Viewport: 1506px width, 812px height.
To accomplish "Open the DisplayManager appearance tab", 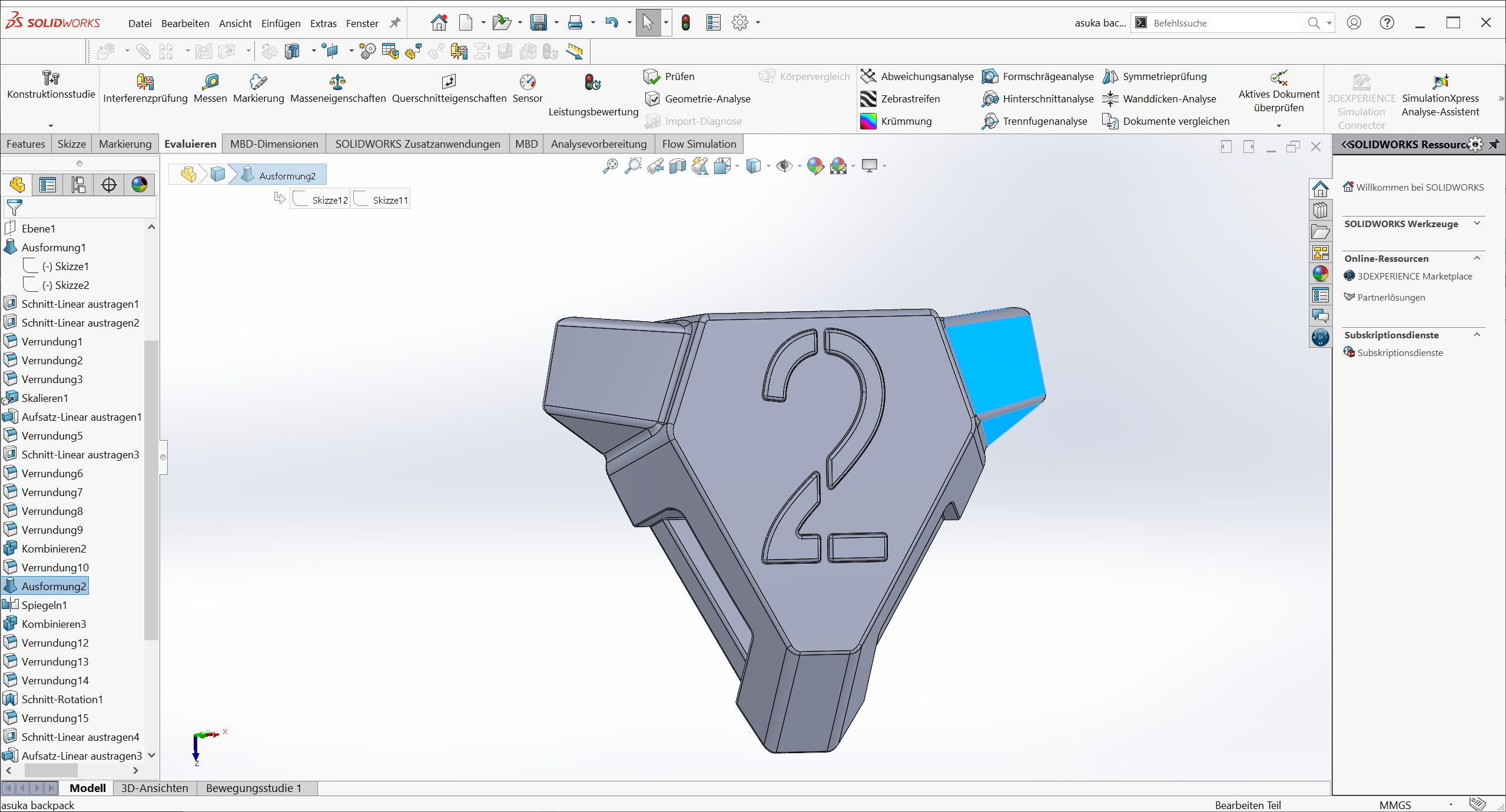I will [x=140, y=185].
